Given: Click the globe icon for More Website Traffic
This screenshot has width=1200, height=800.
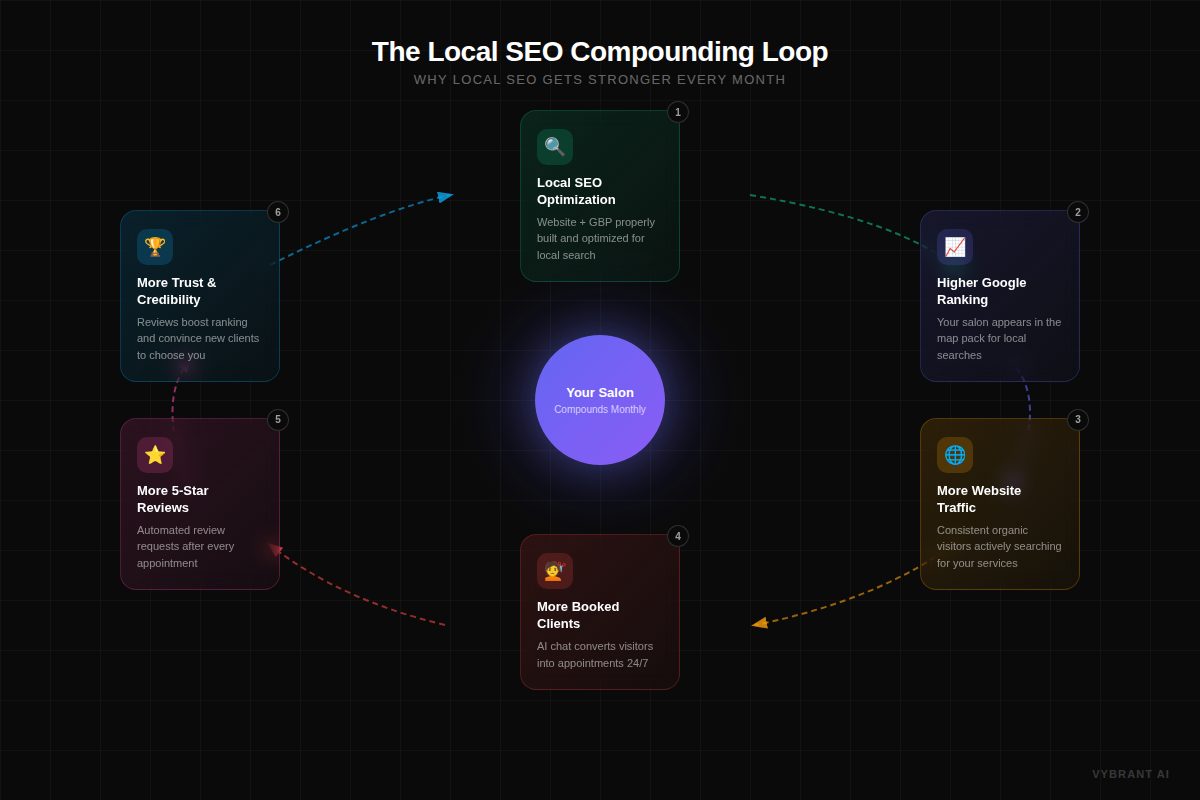Looking at the screenshot, I should point(955,455).
